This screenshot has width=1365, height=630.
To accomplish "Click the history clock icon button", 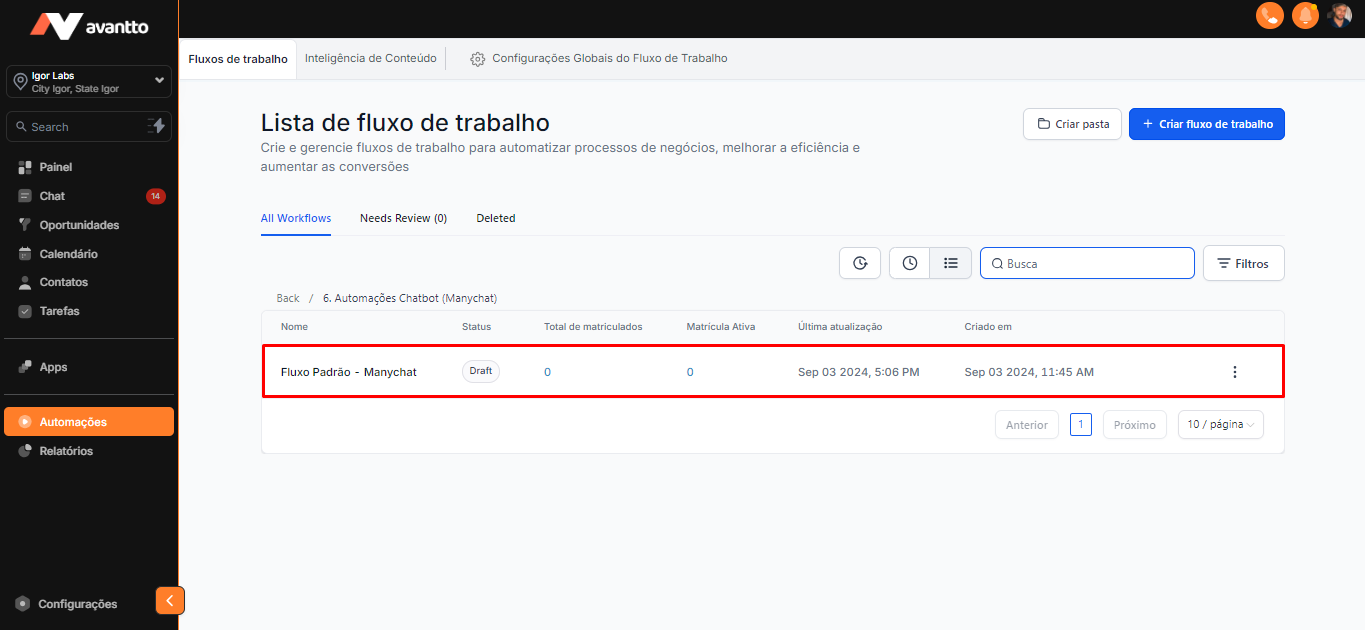I will tap(860, 263).
